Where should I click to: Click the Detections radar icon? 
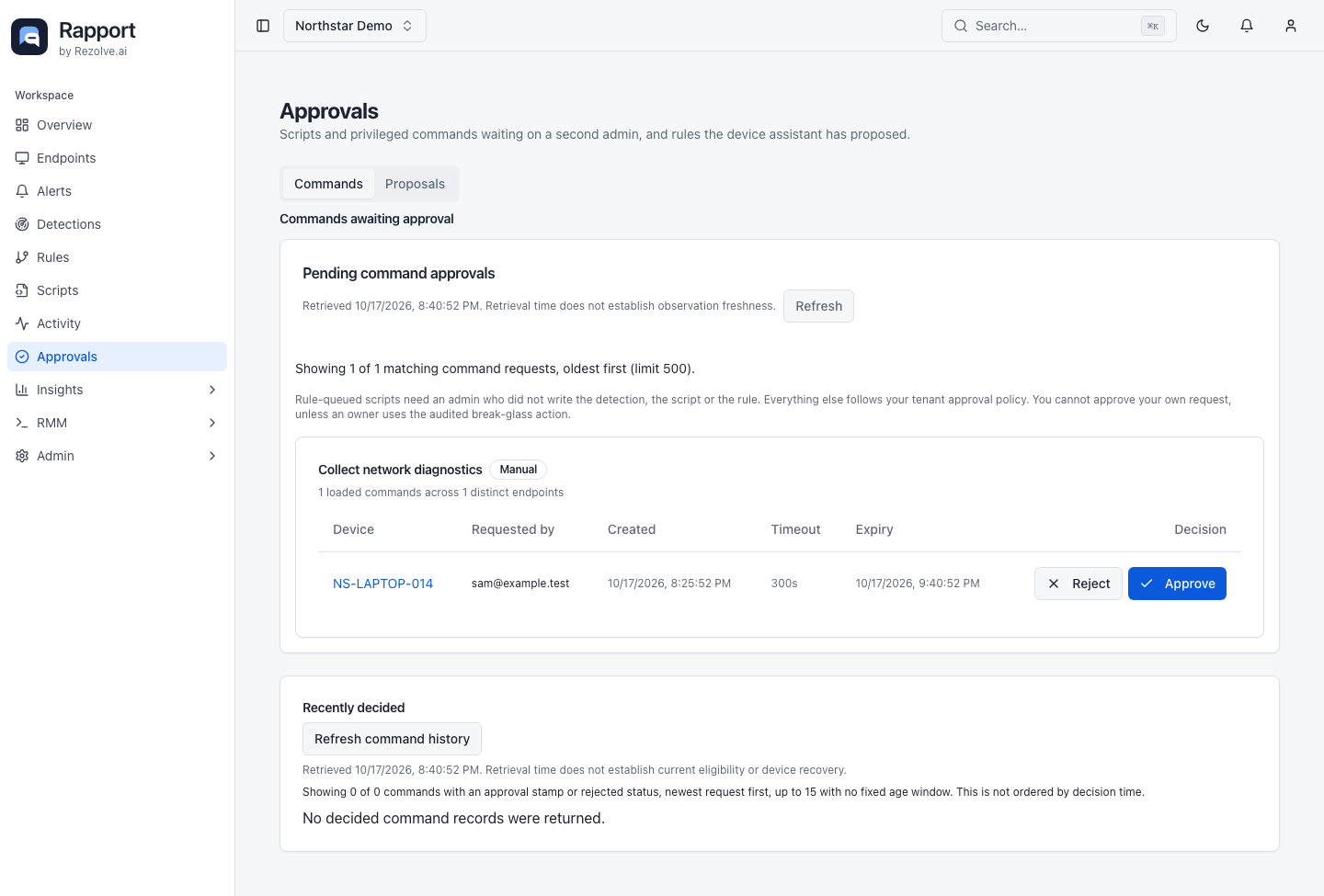pos(22,224)
